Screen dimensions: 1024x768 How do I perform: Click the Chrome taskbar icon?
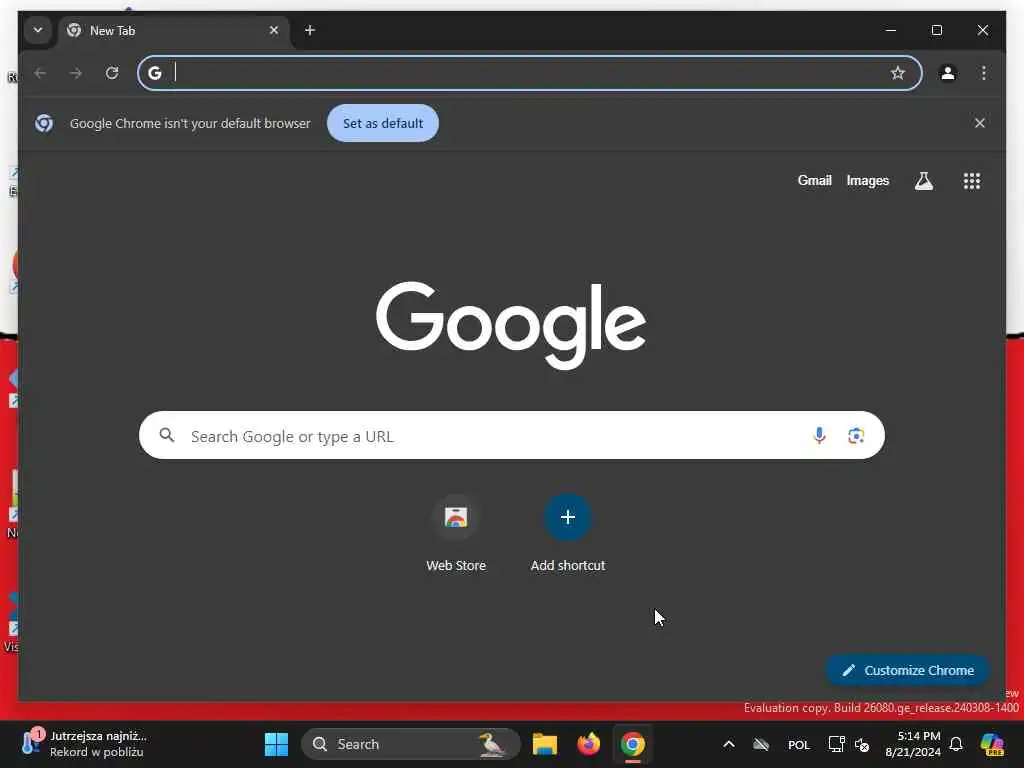[x=632, y=744]
